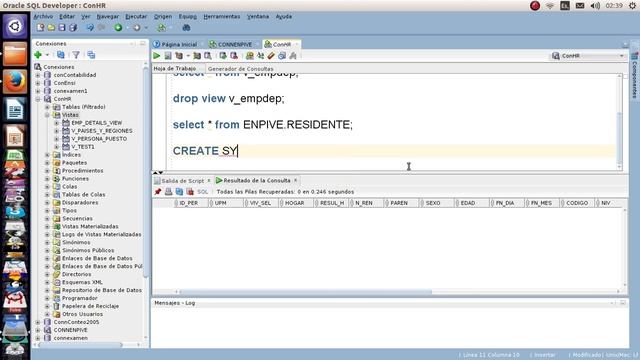Click the Clear eraser icon in the worksheet toolbar

(271, 56)
